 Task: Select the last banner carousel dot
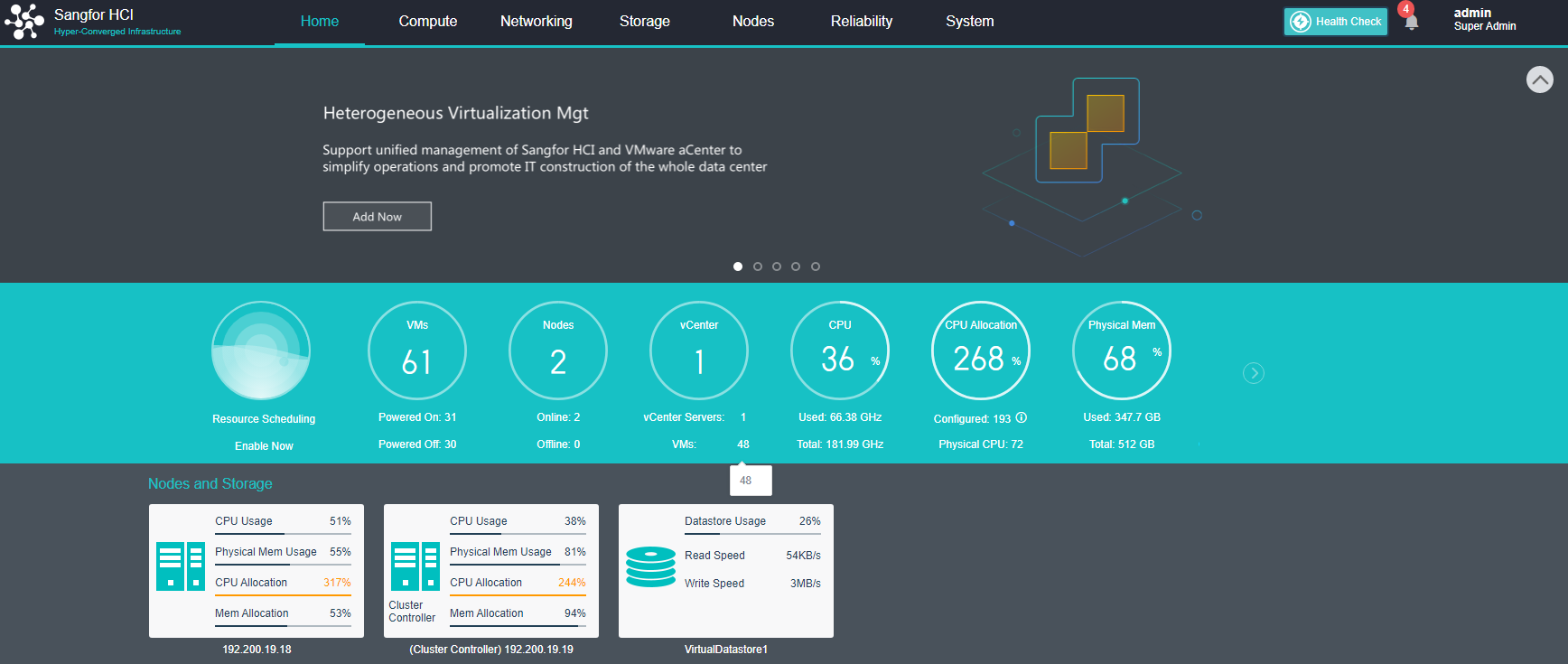[x=816, y=267]
